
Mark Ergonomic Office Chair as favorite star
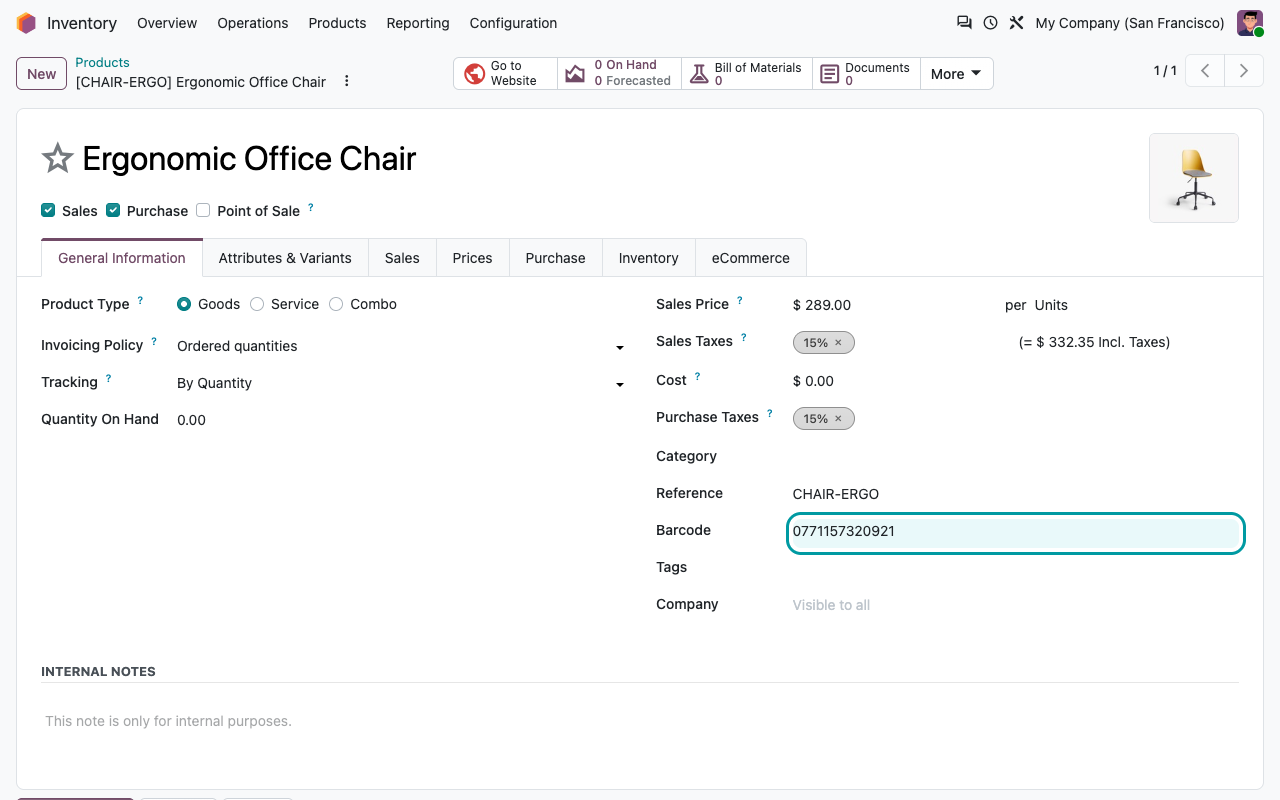[57, 158]
